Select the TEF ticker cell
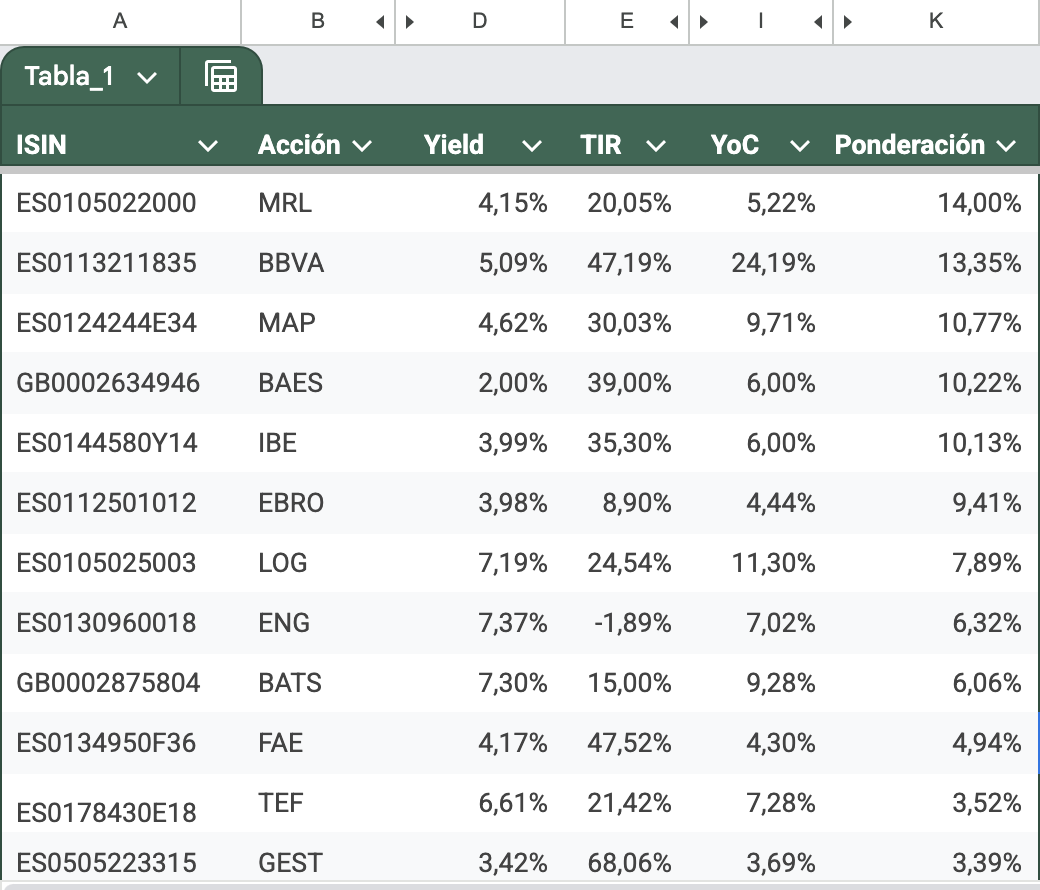The height and width of the screenshot is (890, 1040). point(318,803)
